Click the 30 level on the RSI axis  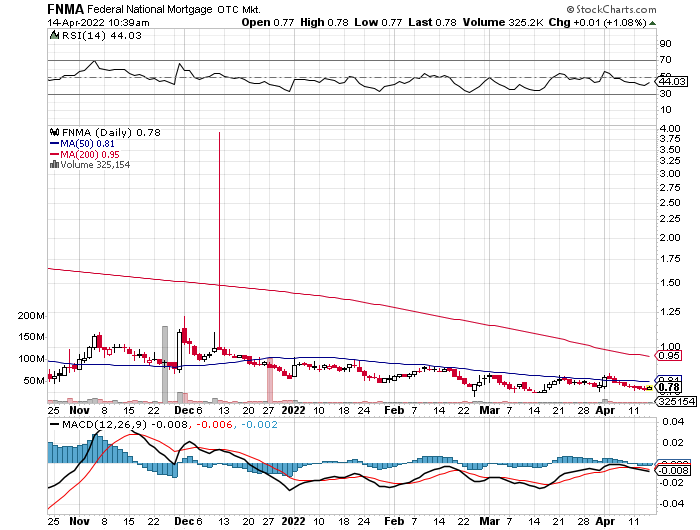pos(665,94)
